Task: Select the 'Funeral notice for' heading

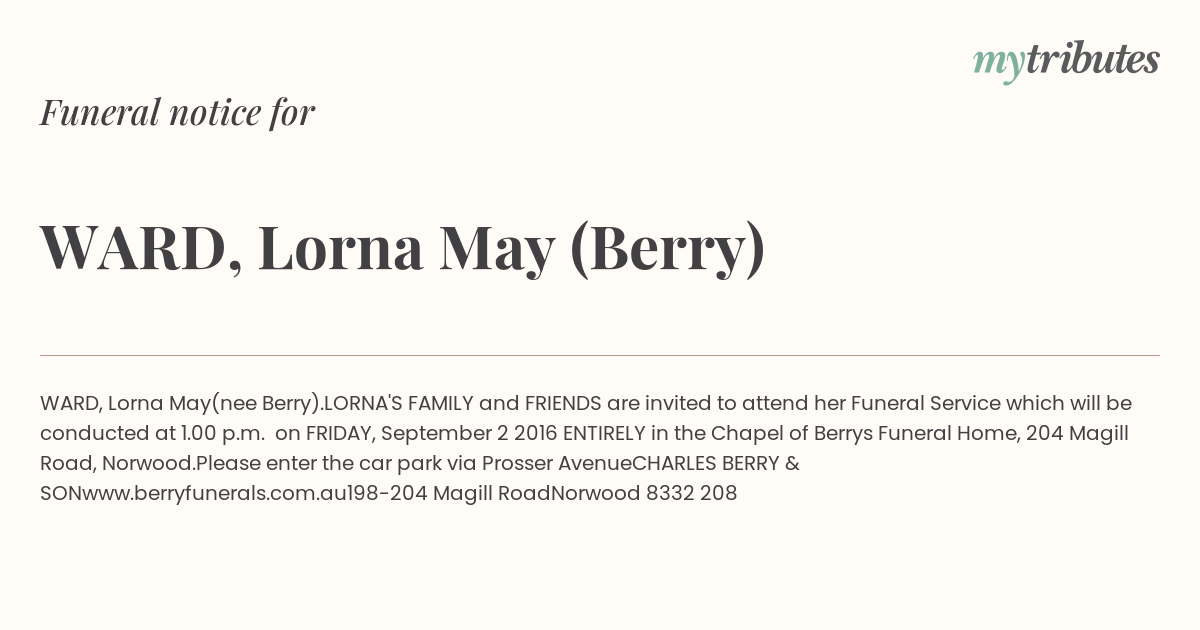Action: coord(177,112)
